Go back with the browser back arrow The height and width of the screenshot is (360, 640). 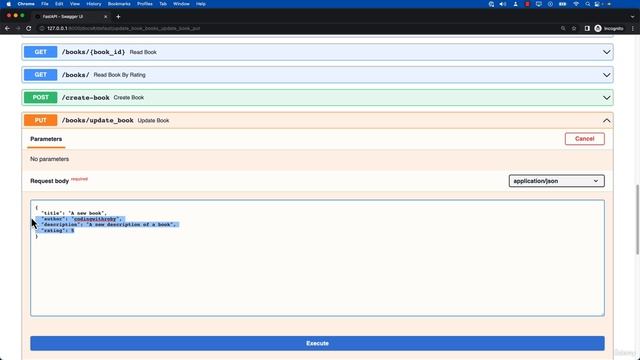pyautogui.click(x=7, y=29)
